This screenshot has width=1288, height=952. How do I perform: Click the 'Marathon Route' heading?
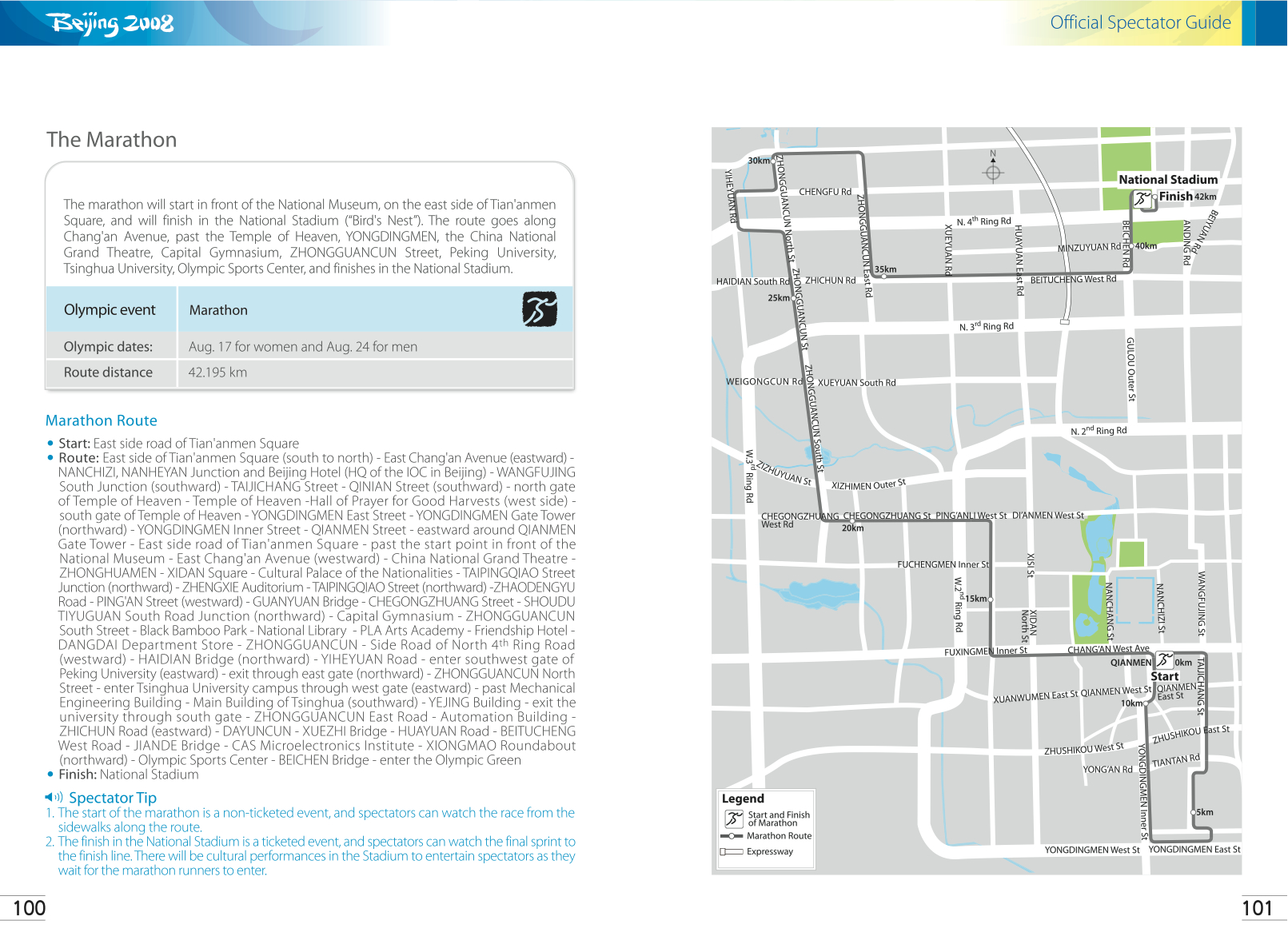click(102, 420)
